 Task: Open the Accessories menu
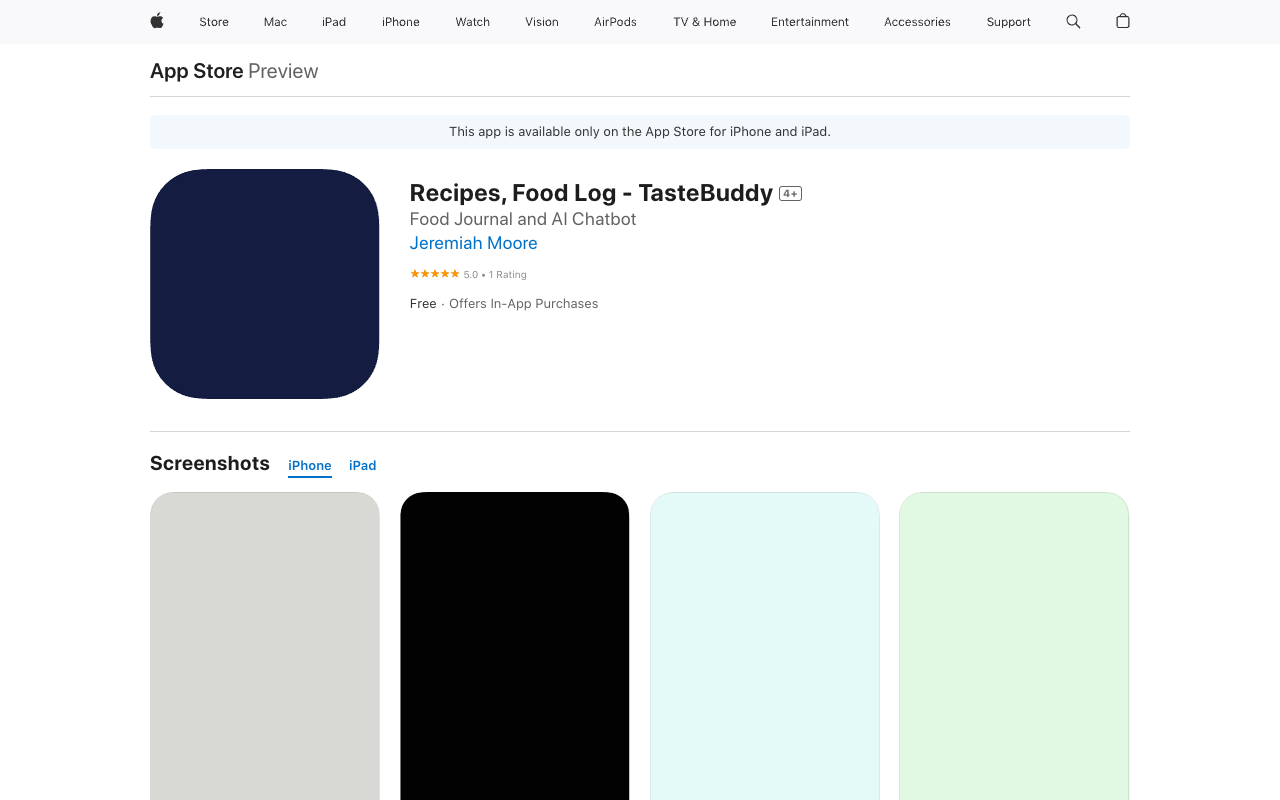coord(917,22)
